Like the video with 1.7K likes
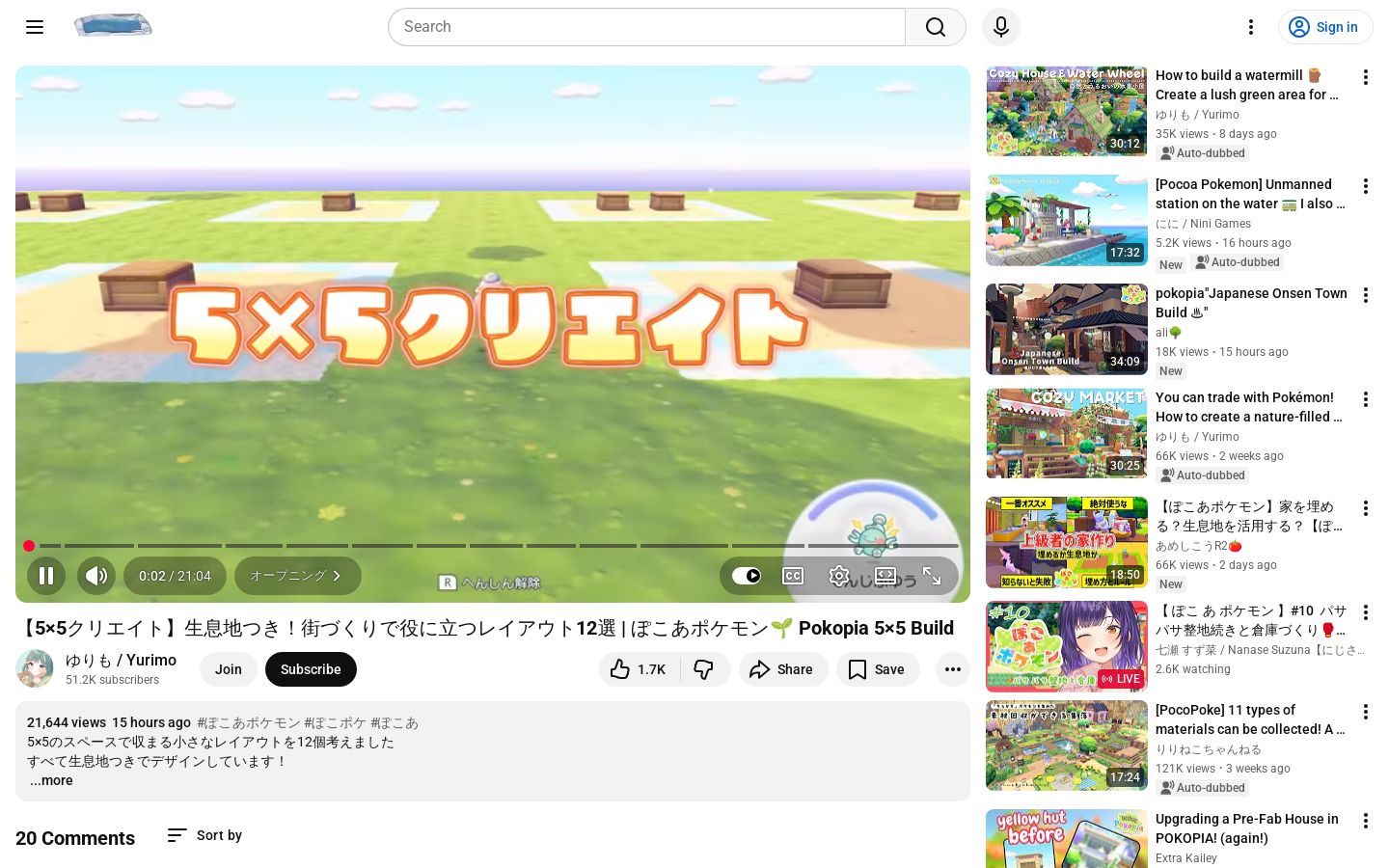This screenshot has width=1389, height=868. coord(640,669)
